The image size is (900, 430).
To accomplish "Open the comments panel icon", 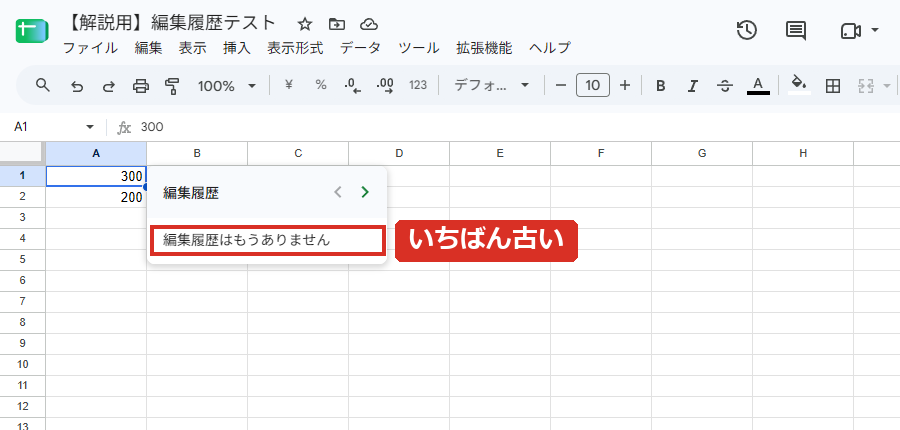I will pos(796,31).
